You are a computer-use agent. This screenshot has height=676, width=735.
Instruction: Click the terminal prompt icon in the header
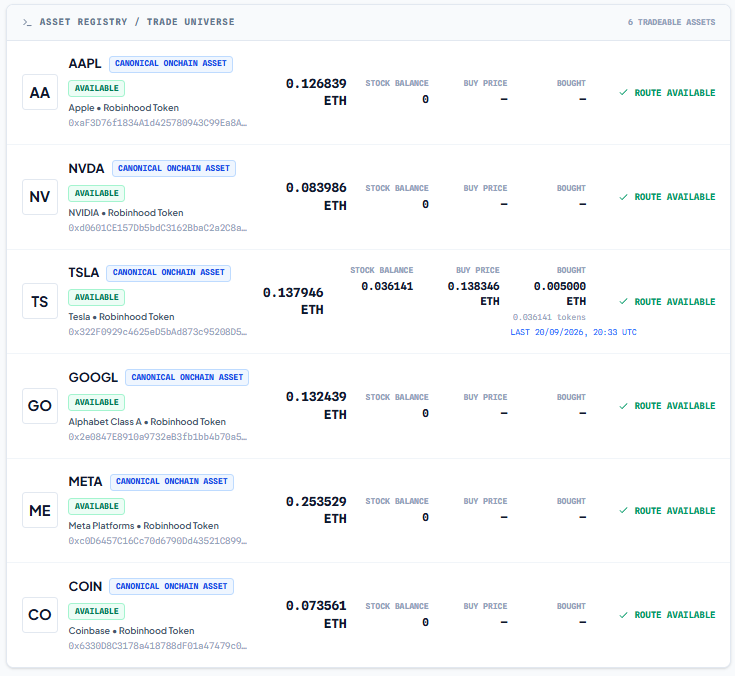pos(27,22)
